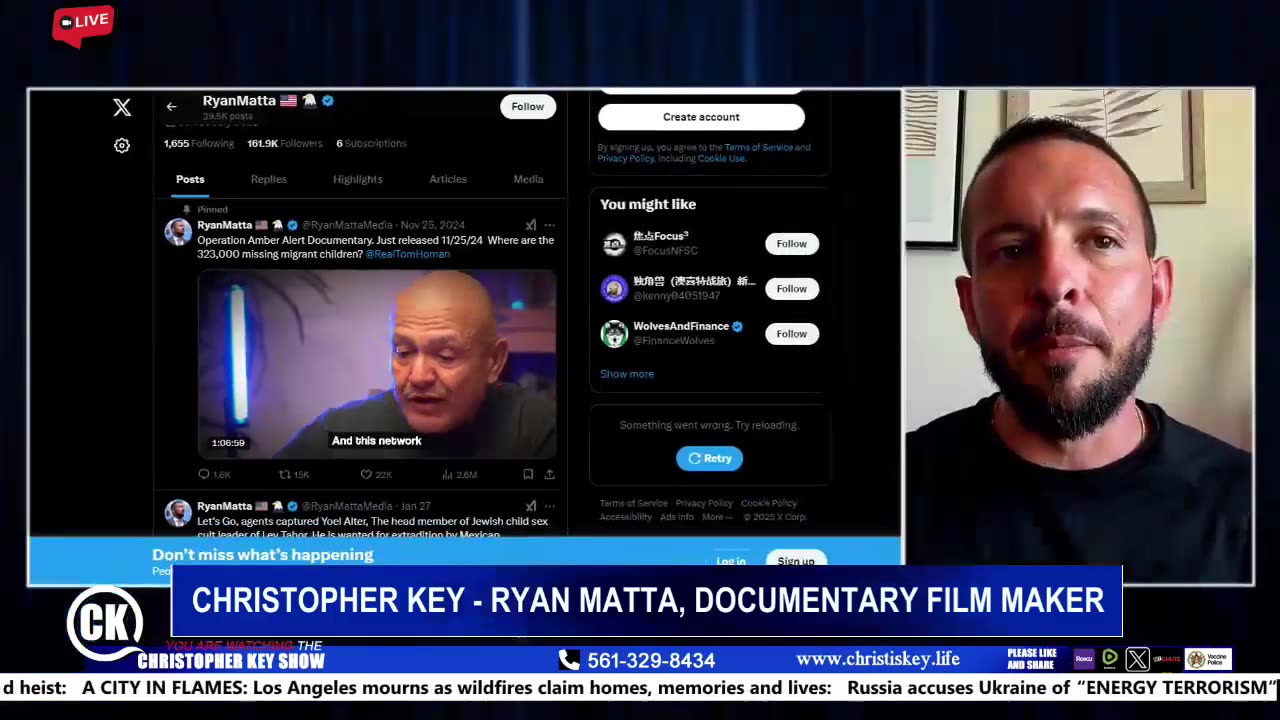Open the Articles tab

point(448,179)
